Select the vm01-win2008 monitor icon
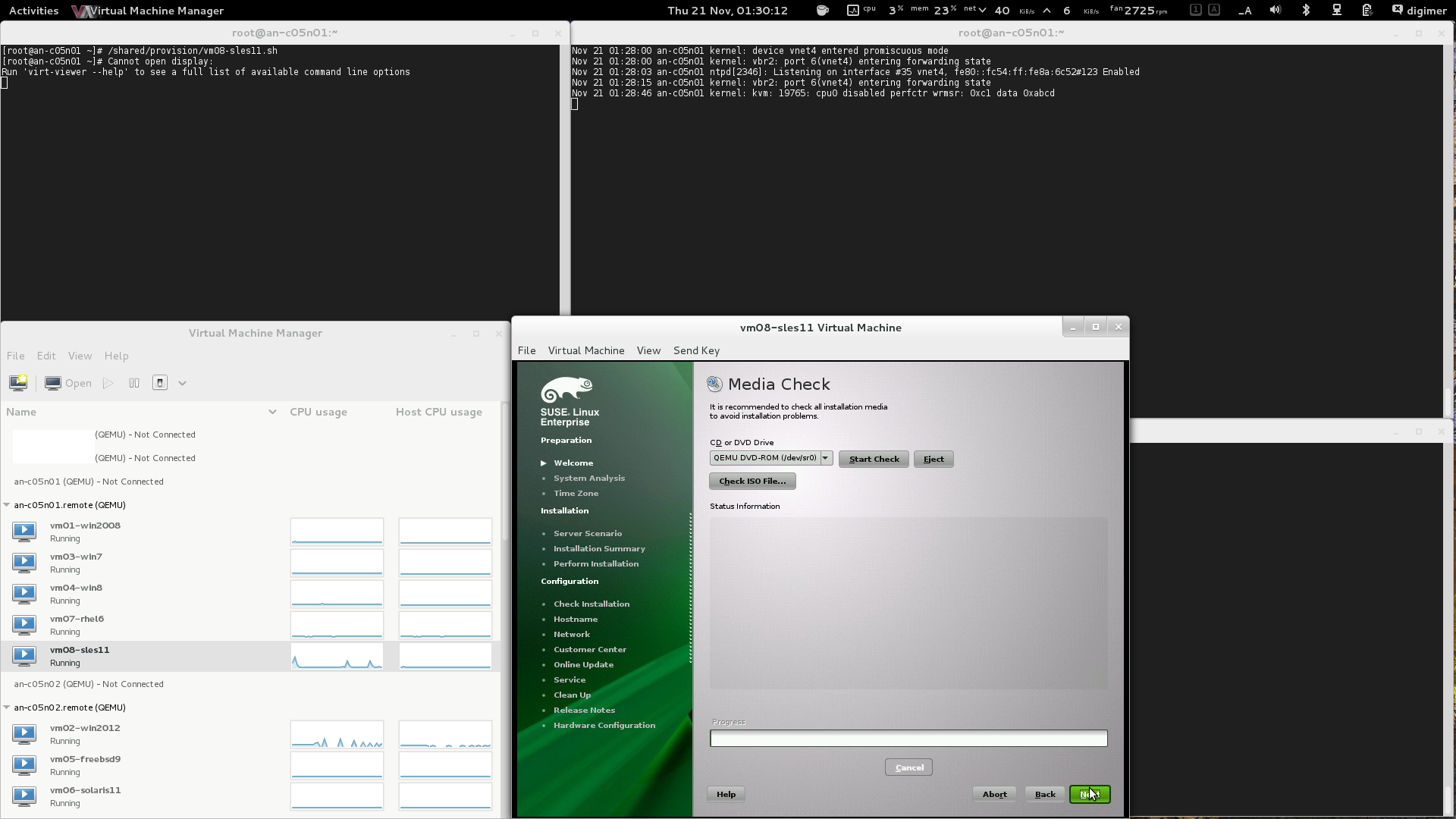 pos(24,531)
